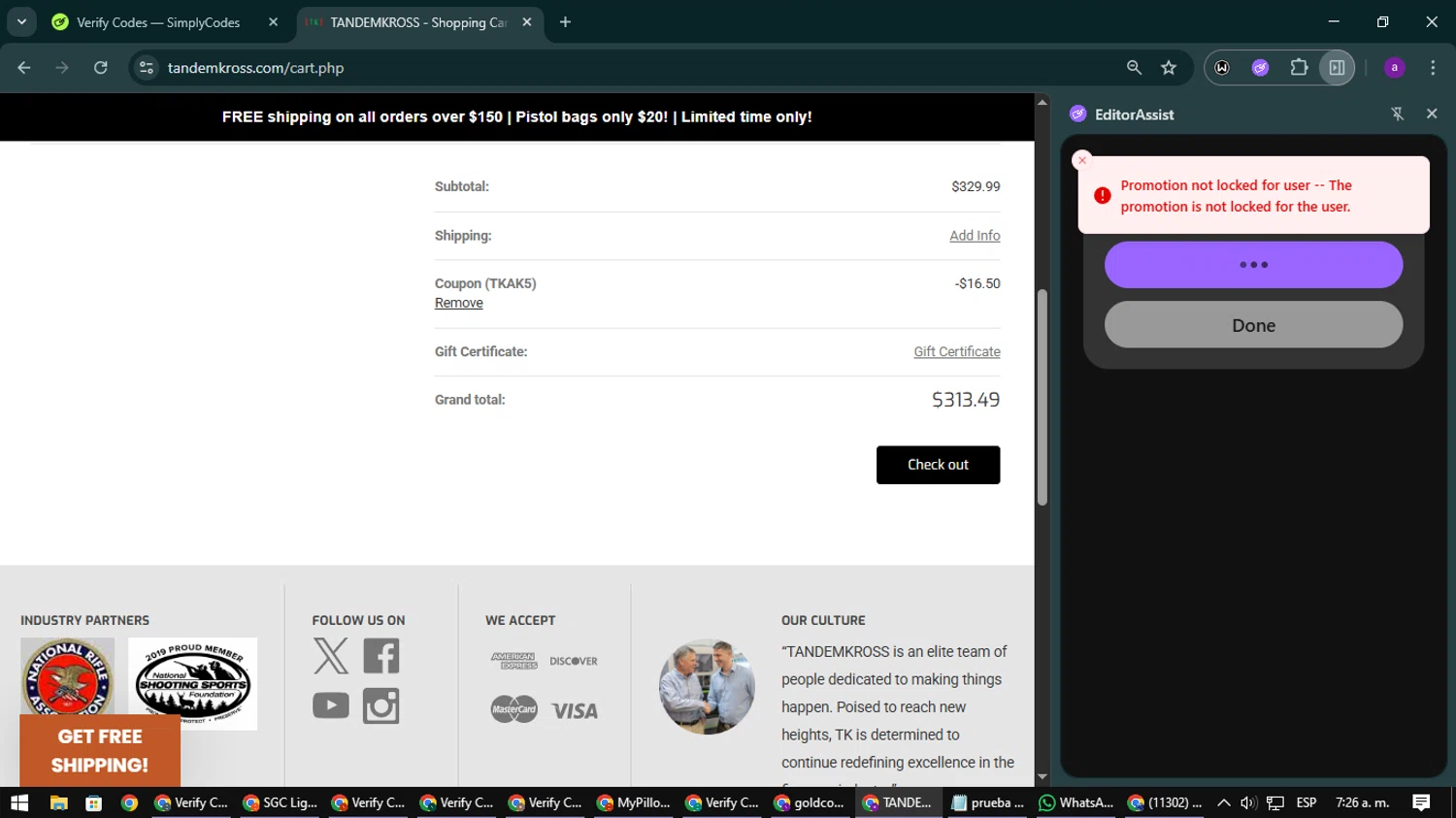1456x818 pixels.
Task: Open the Instagram social icon
Action: (381, 705)
